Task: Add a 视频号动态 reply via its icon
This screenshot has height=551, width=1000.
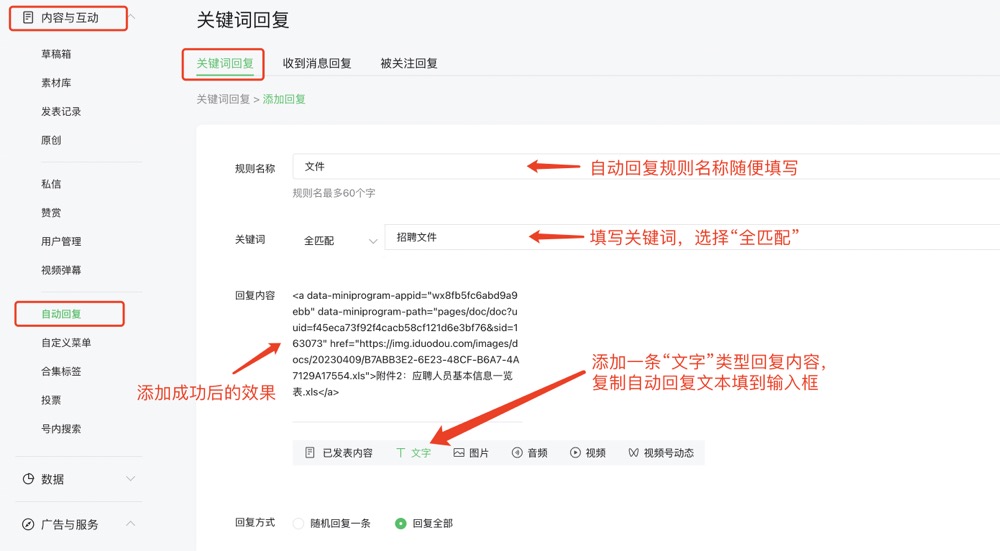Action: [x=633, y=453]
